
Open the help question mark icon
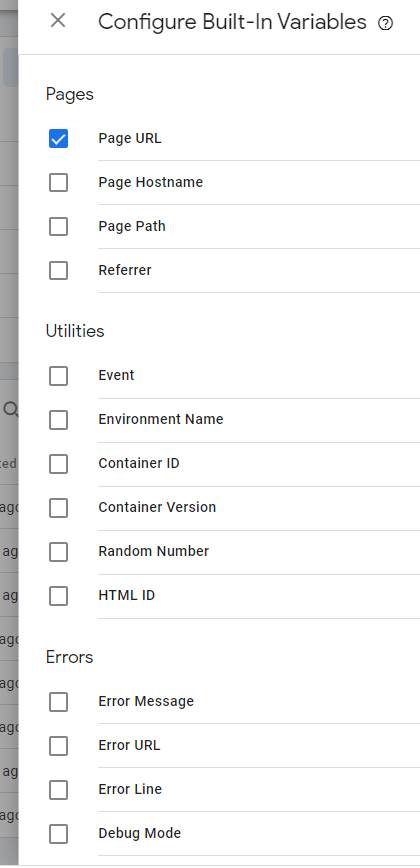coord(386,23)
